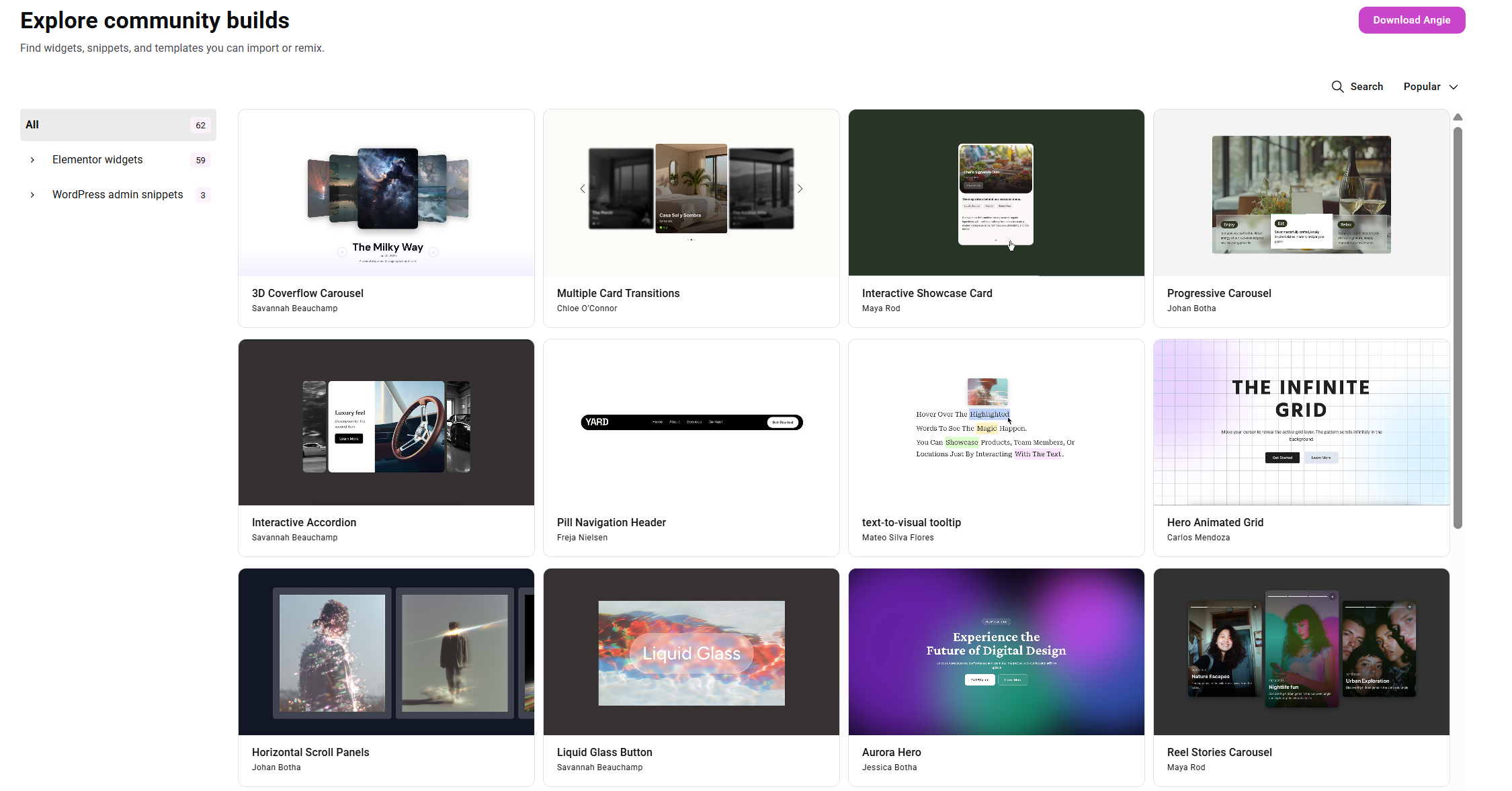
Task: Select WordPress admin snippets category
Action: pyautogui.click(x=118, y=195)
